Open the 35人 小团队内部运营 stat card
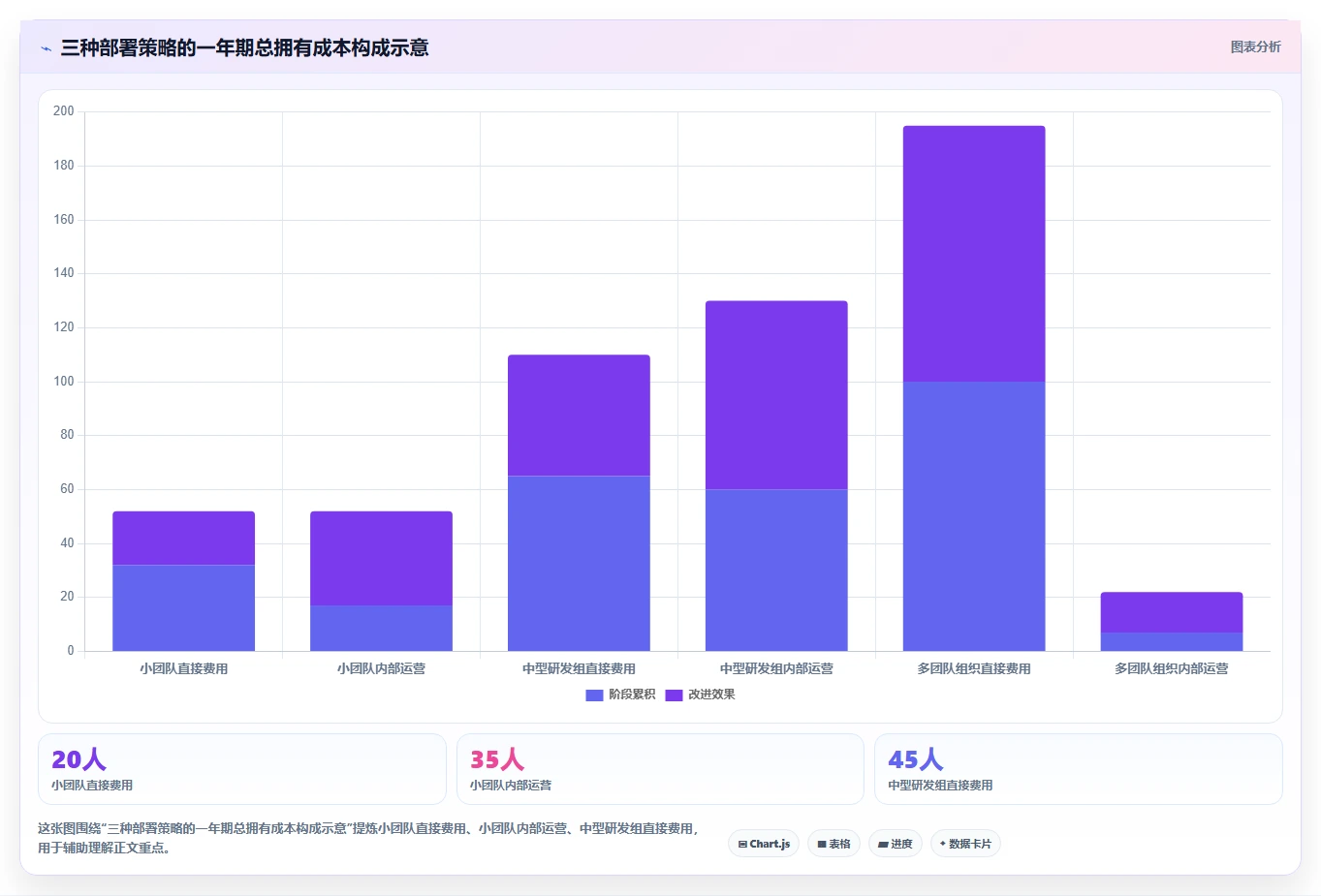The image size is (1321, 896). [660, 769]
